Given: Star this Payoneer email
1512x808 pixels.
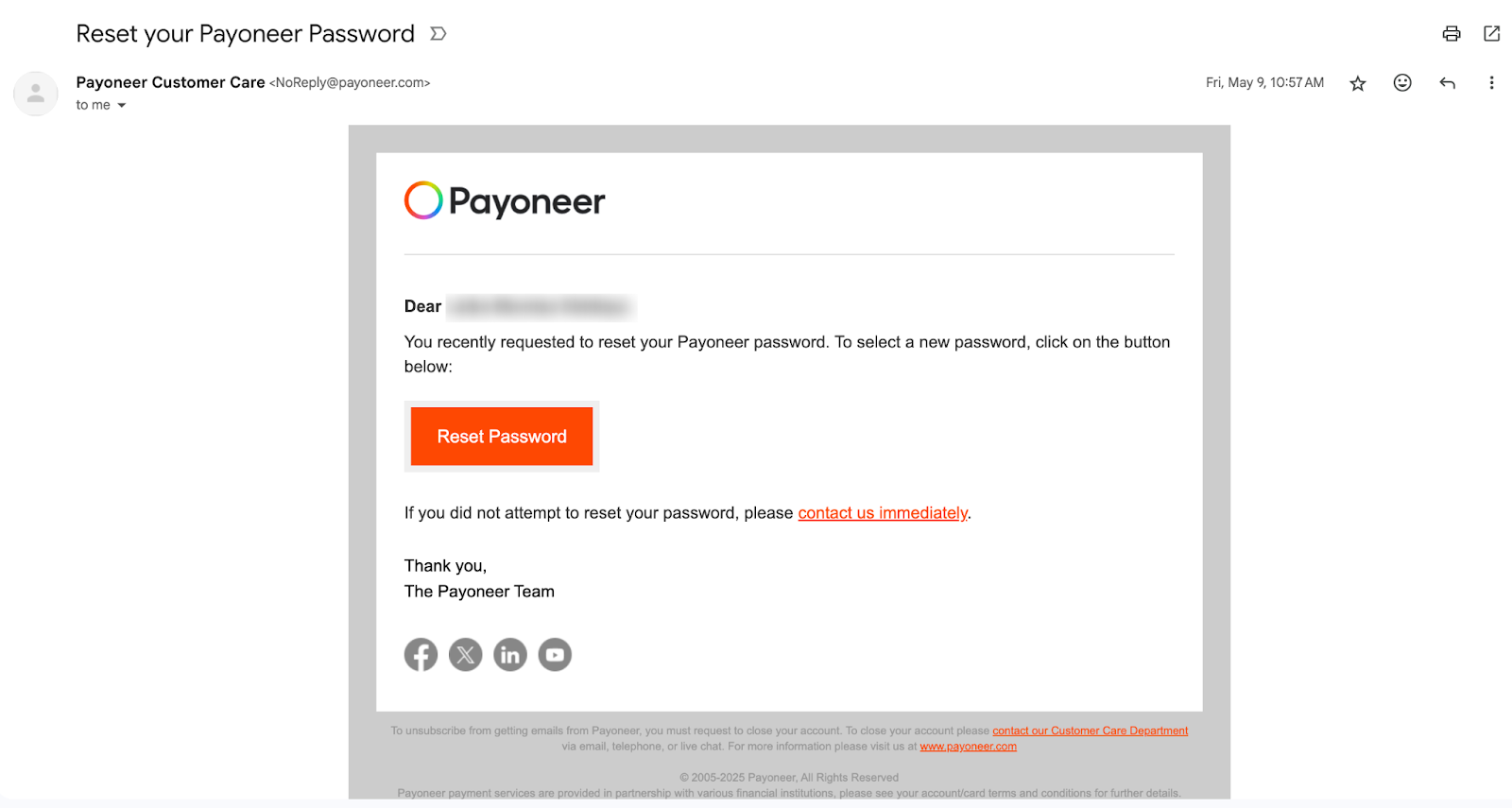Looking at the screenshot, I should tap(1357, 83).
